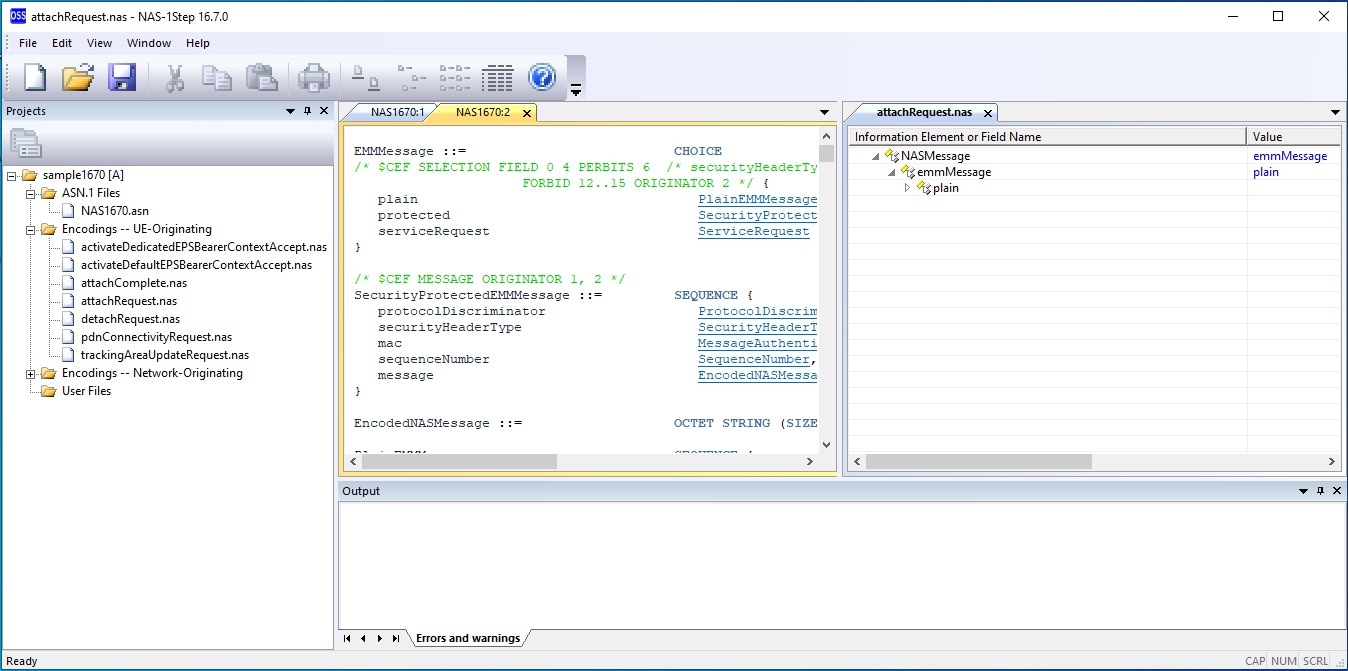
Task: Save using the floppy disk icon
Action: (x=122, y=77)
